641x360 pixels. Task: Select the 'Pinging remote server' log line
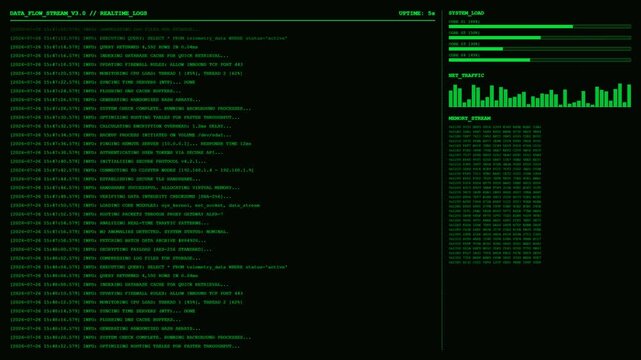pos(131,144)
